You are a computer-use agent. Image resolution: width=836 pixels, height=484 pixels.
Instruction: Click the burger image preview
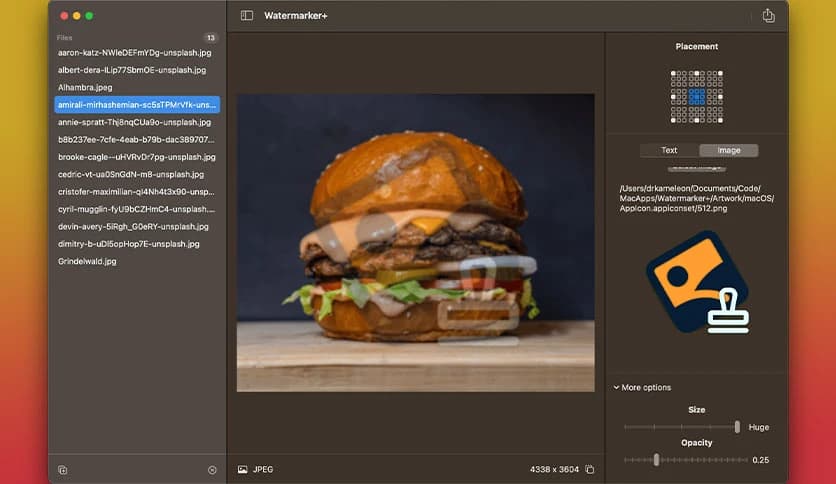point(415,242)
